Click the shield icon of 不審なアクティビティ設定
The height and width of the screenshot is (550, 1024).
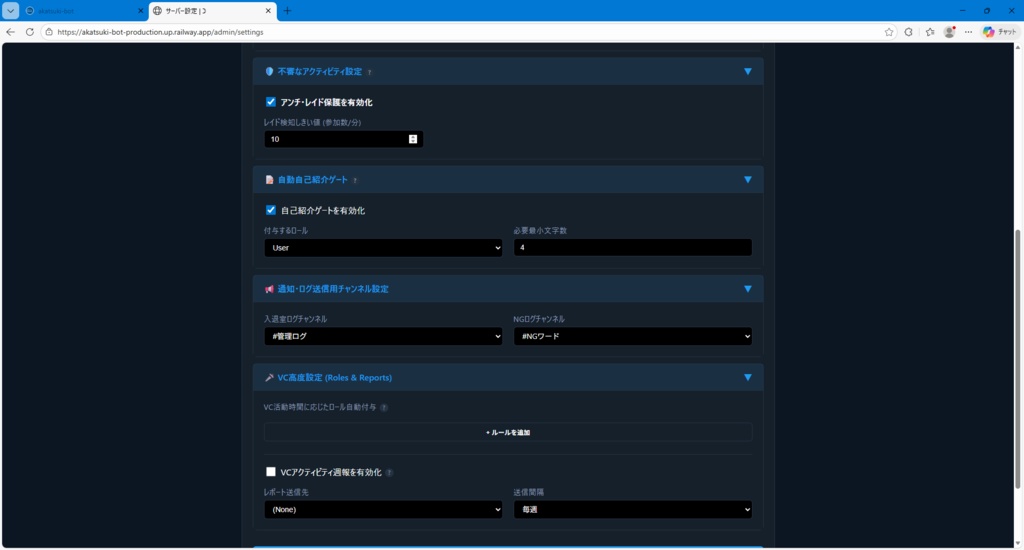[269, 72]
